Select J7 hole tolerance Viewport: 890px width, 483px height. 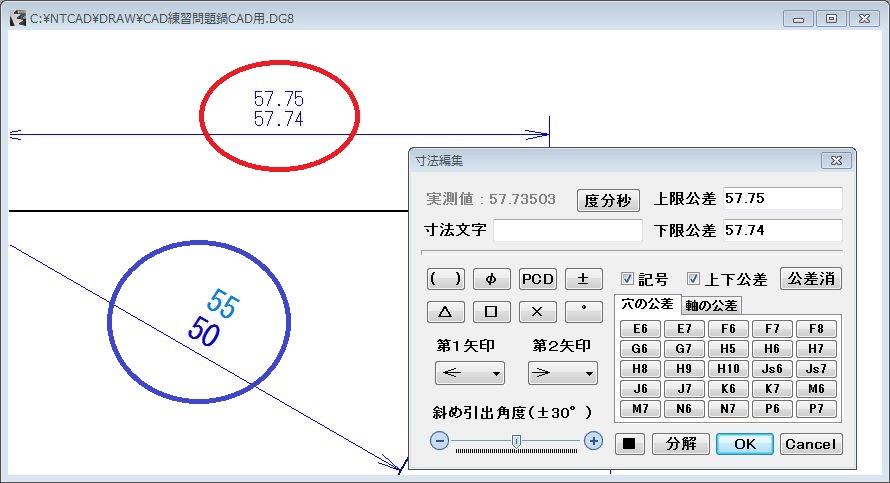pyautogui.click(x=684, y=389)
